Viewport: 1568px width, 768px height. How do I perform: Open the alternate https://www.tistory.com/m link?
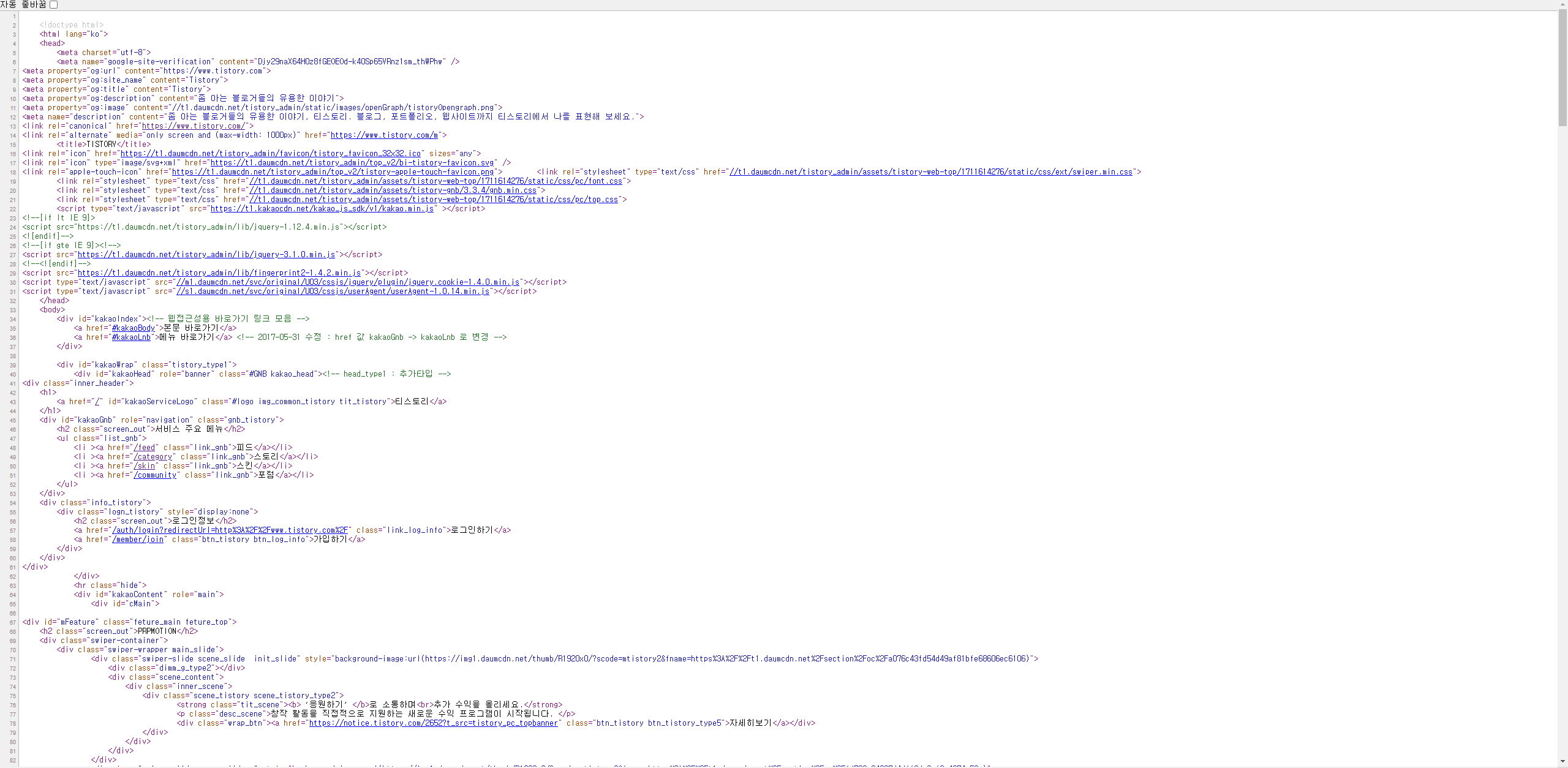(384, 135)
